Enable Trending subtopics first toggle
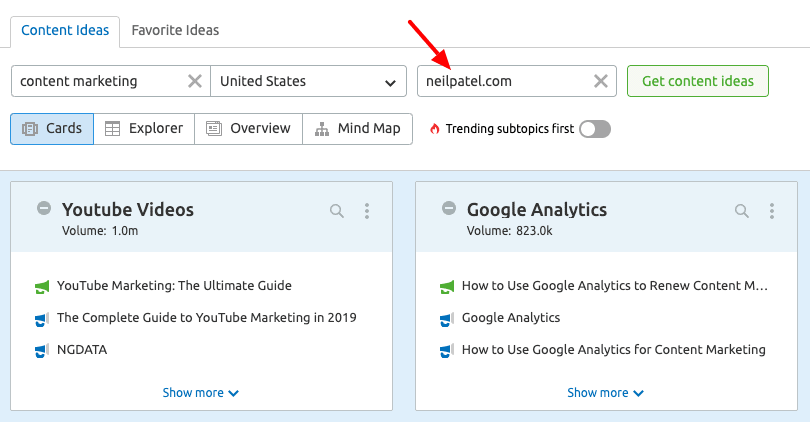 tap(595, 129)
